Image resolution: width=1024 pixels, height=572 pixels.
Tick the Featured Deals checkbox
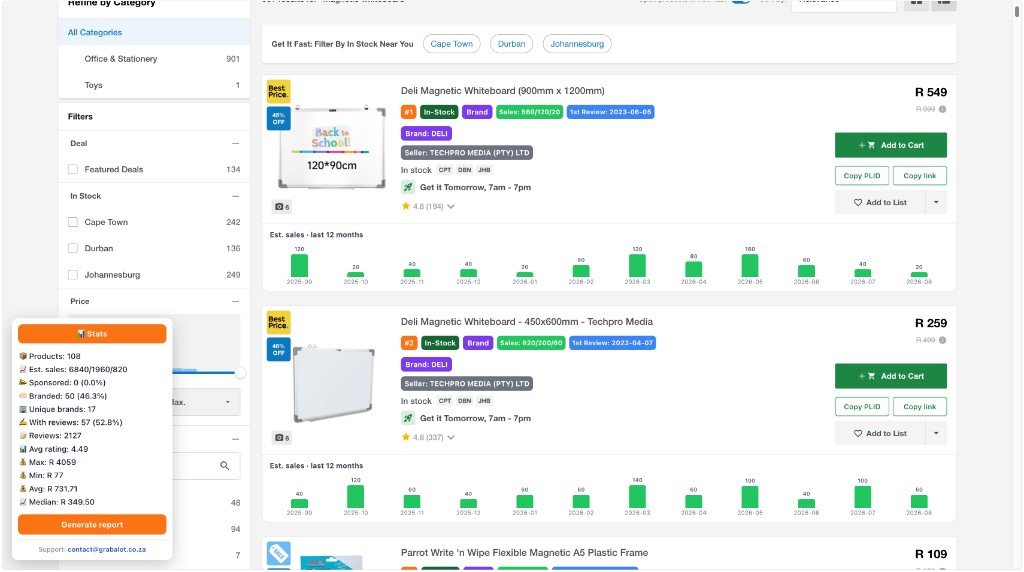(73, 170)
